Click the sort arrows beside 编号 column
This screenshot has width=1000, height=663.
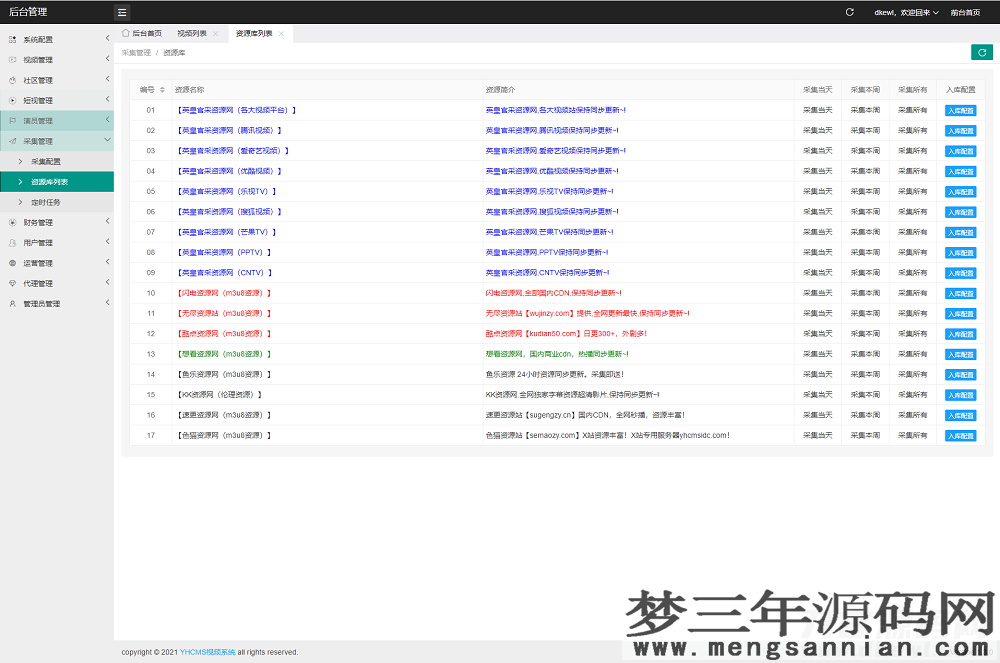(x=161, y=90)
